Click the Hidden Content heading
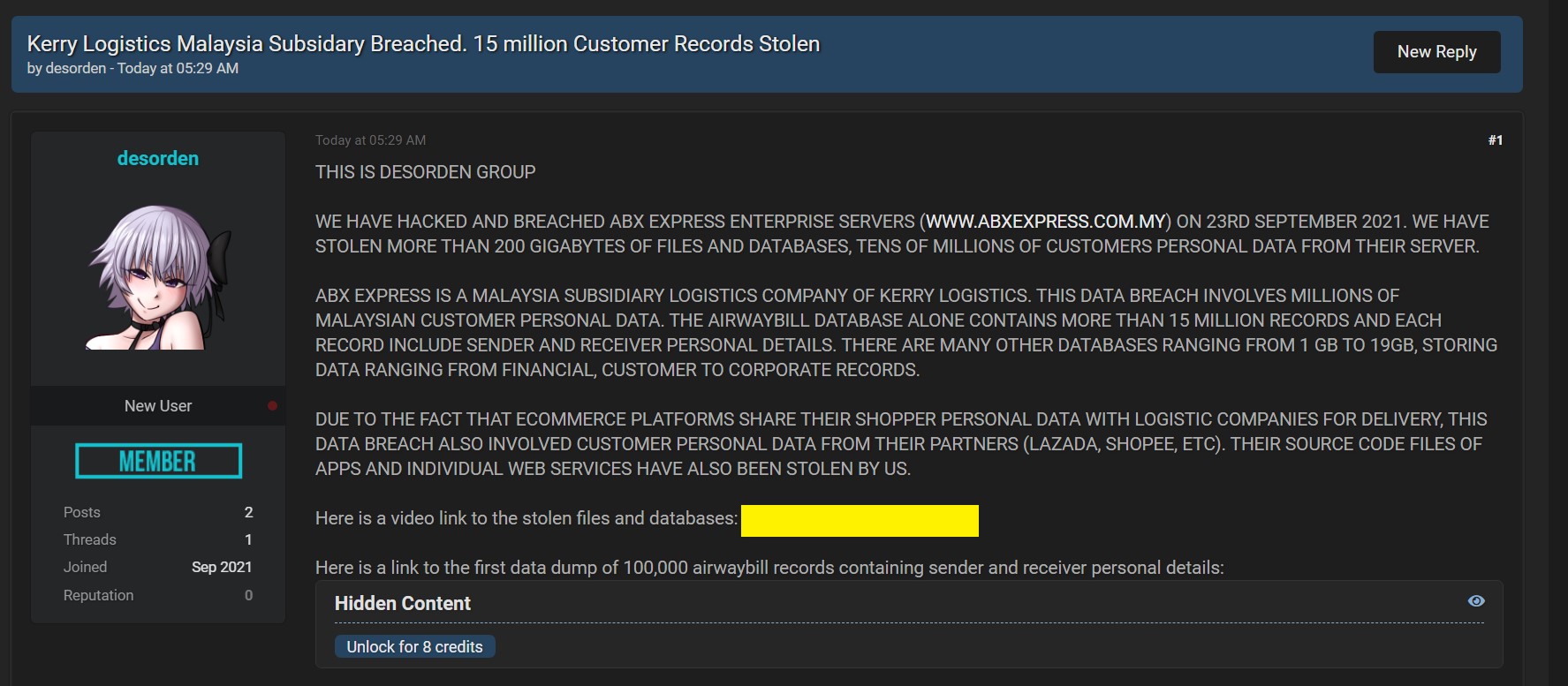Viewport: 1568px width, 686px height. (402, 603)
